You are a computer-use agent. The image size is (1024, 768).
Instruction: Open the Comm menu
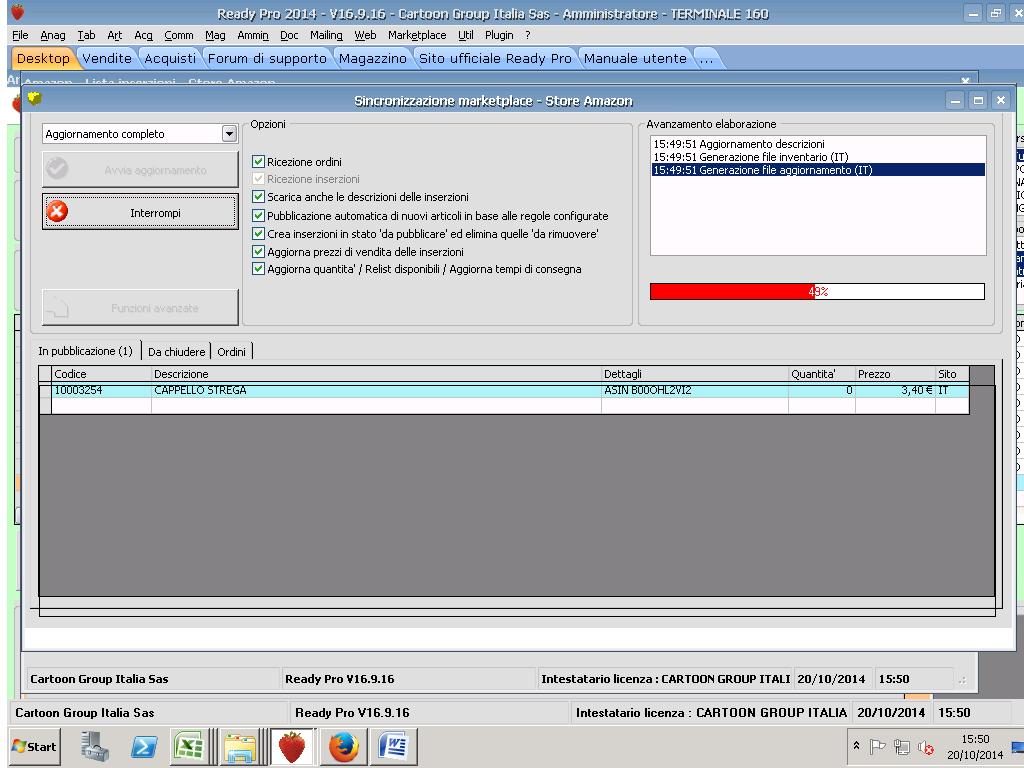179,35
